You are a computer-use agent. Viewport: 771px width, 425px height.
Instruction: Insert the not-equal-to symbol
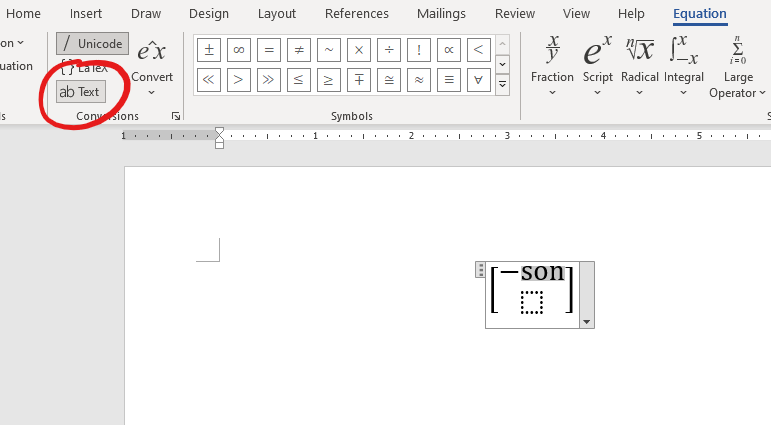point(298,50)
